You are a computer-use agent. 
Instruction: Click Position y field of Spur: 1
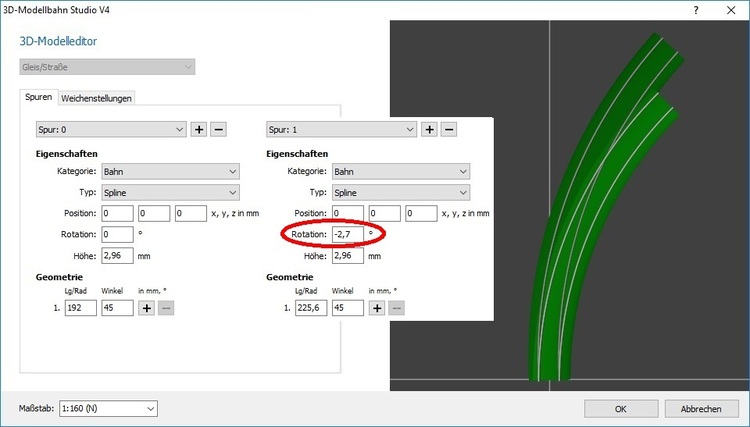click(x=385, y=213)
